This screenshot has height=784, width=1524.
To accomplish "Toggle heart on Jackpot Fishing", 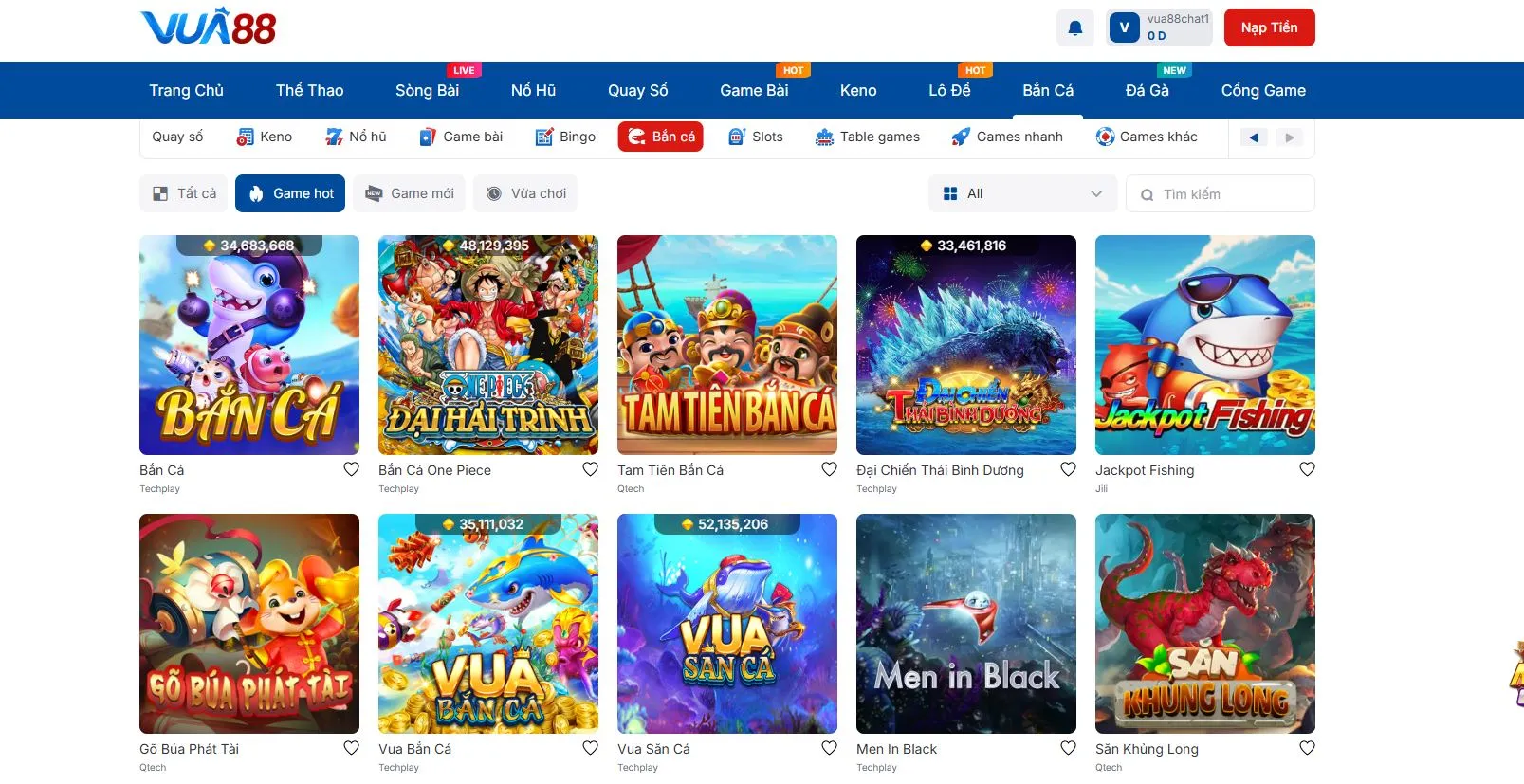I will tap(1307, 469).
